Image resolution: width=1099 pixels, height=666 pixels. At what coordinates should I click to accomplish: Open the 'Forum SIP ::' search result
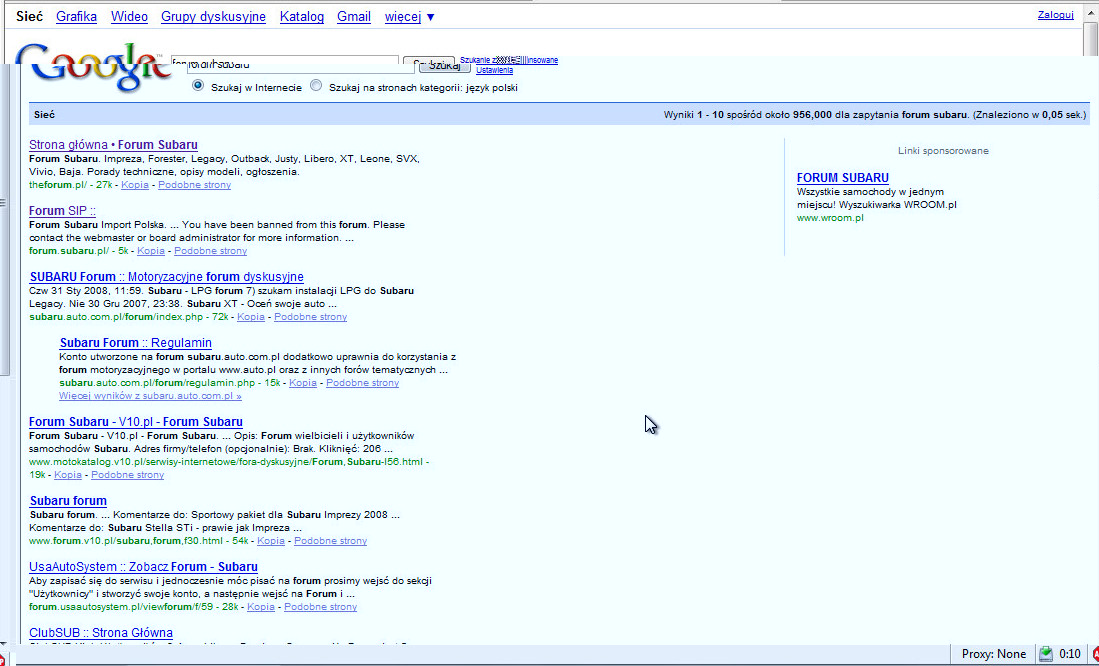[x=62, y=211]
